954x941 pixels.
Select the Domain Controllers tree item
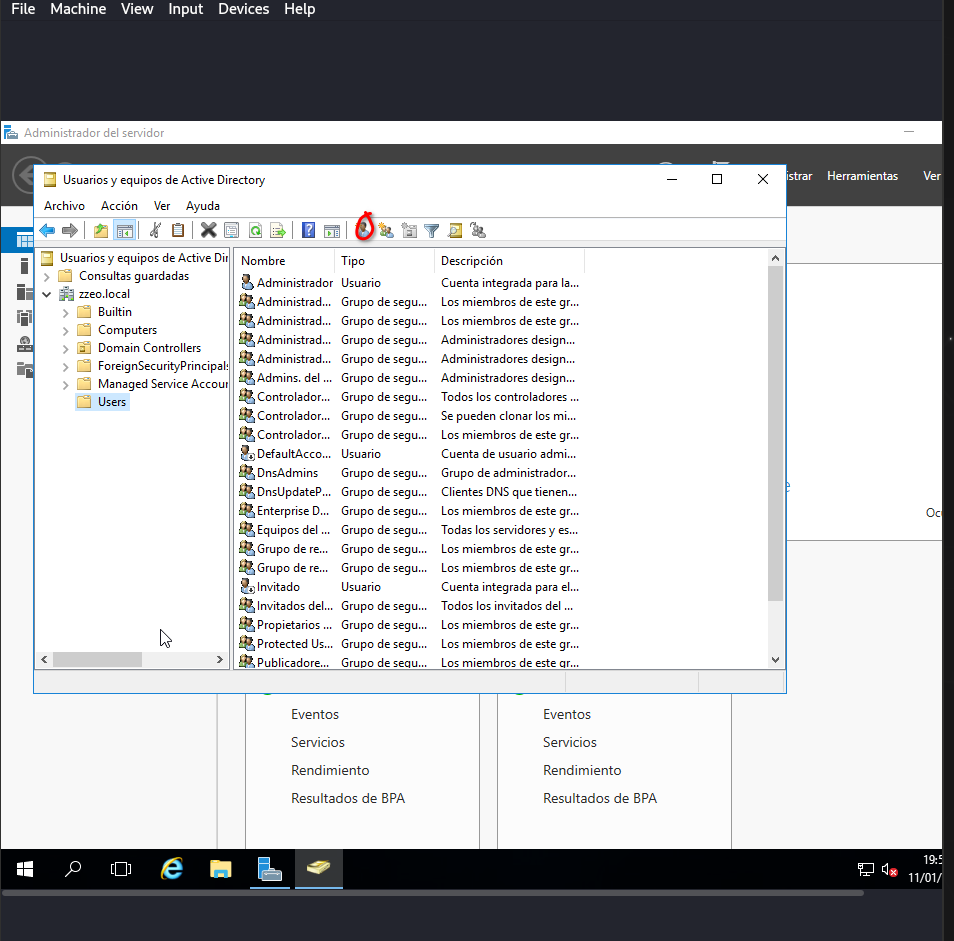click(x=140, y=348)
